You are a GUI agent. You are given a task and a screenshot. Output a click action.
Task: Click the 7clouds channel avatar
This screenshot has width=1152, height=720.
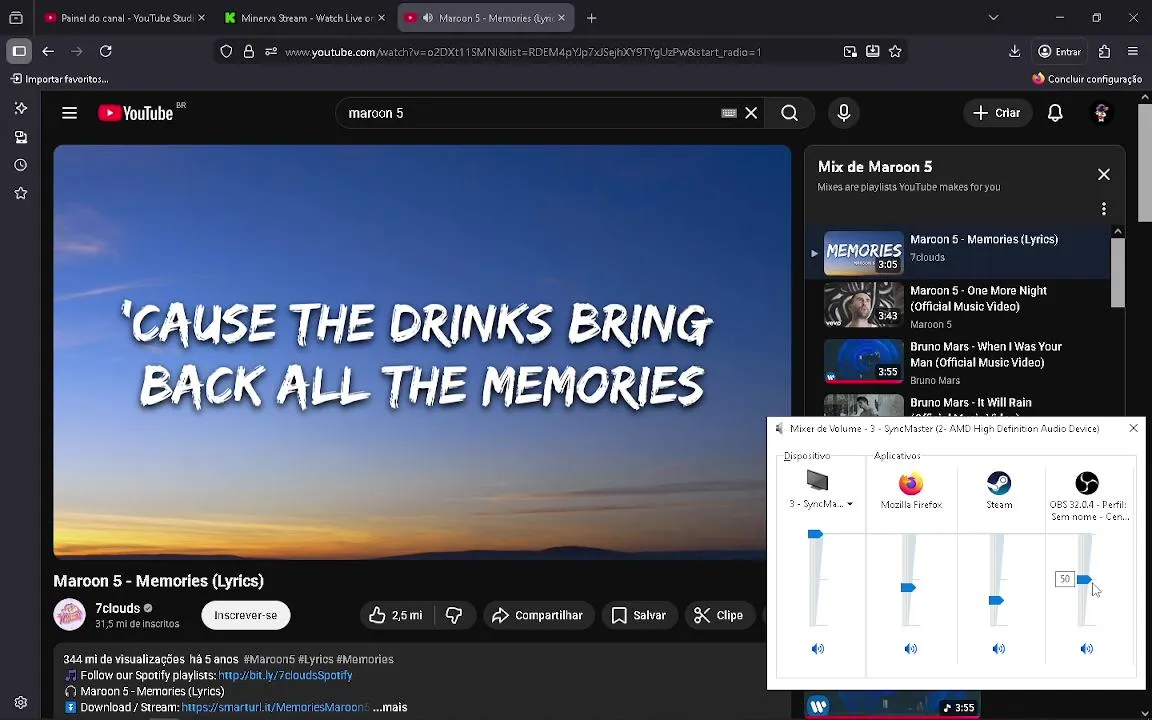[70, 615]
